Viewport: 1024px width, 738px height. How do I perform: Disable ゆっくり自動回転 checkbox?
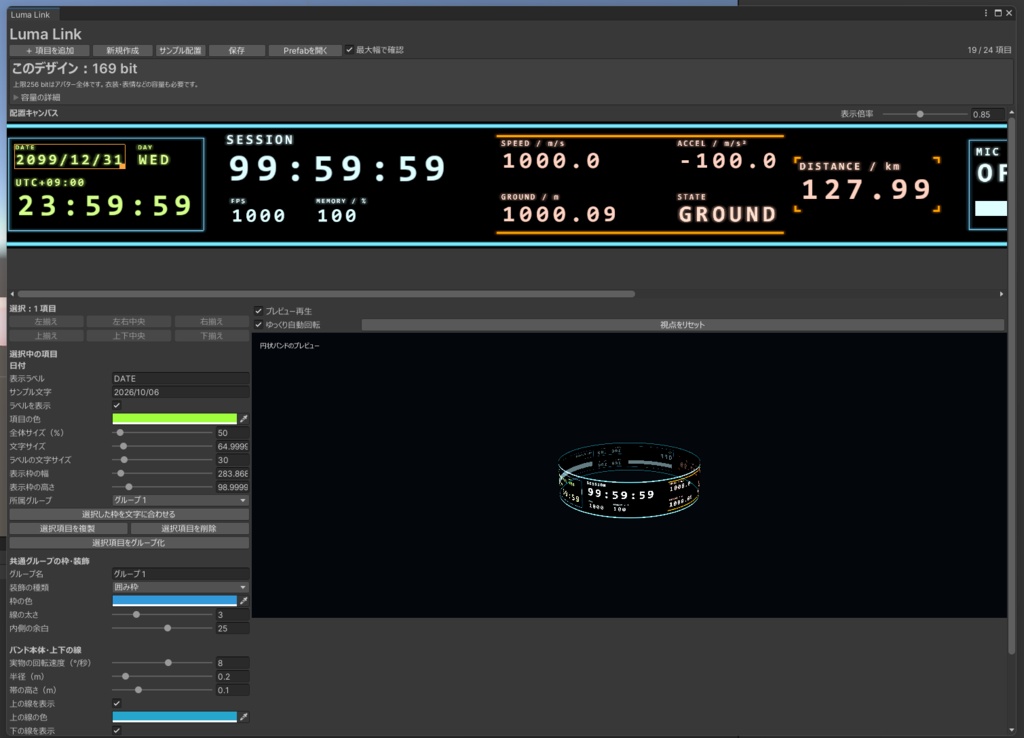point(259,325)
